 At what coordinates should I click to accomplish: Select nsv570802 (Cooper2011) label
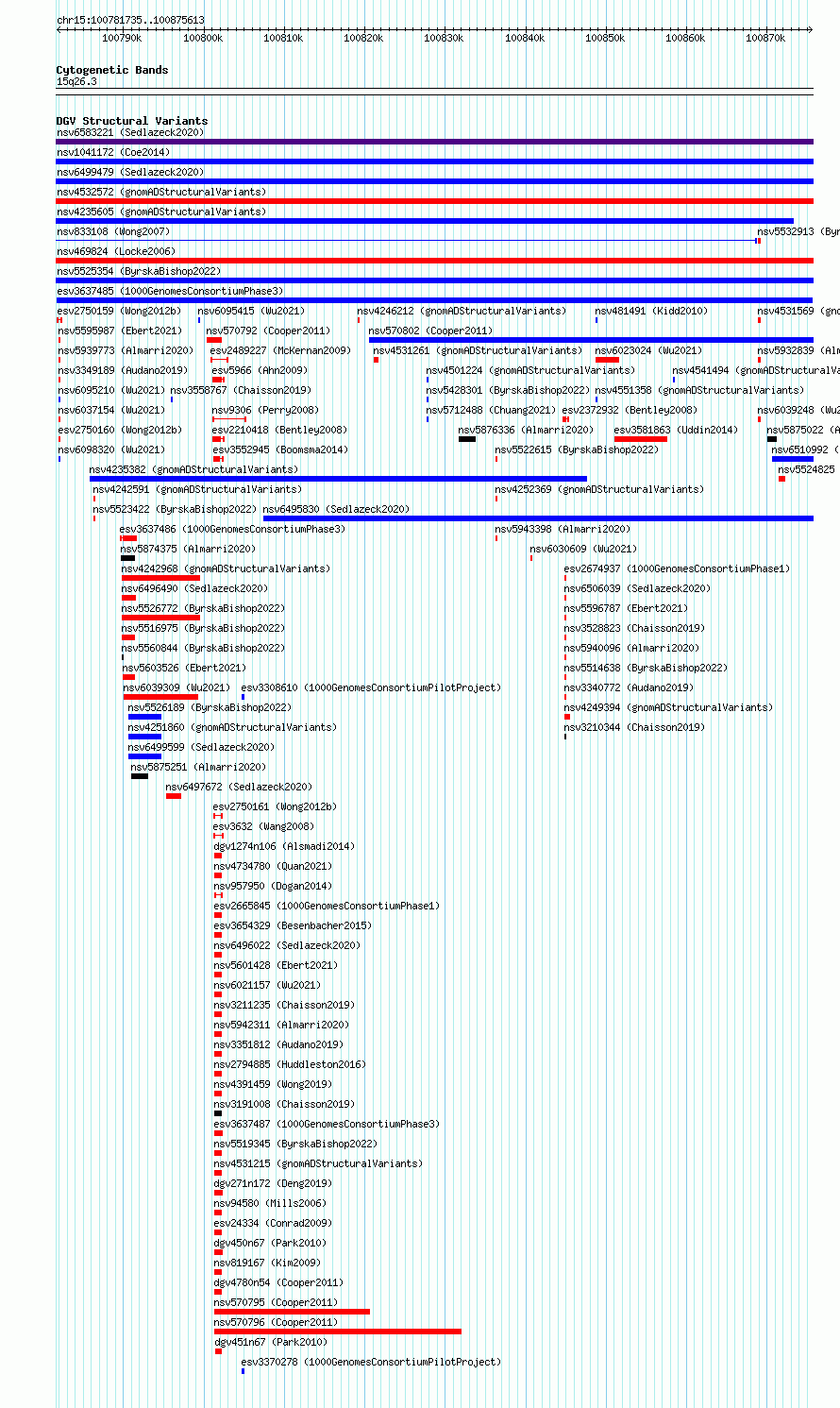(x=430, y=331)
